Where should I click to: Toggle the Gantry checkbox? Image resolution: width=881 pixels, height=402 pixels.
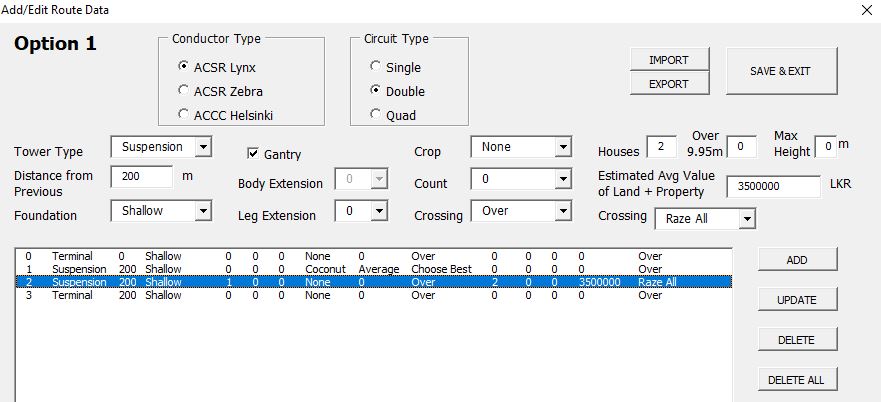(253, 154)
